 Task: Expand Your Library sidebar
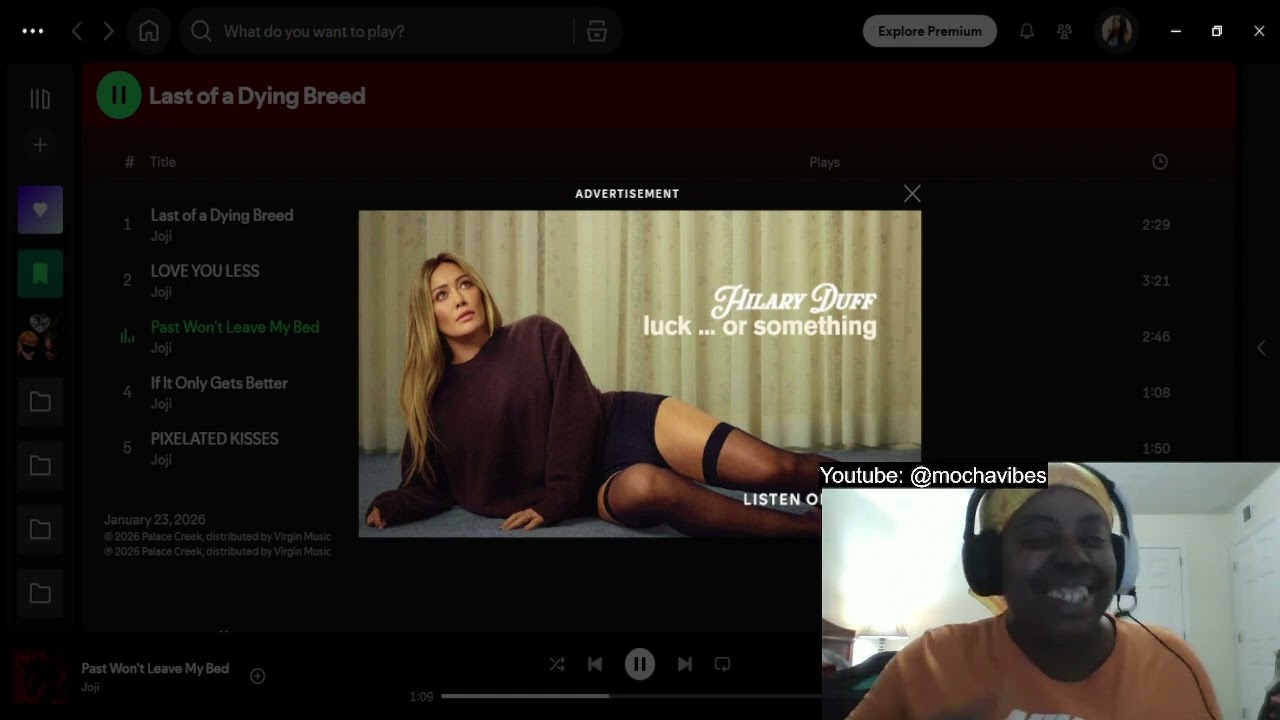click(40, 99)
